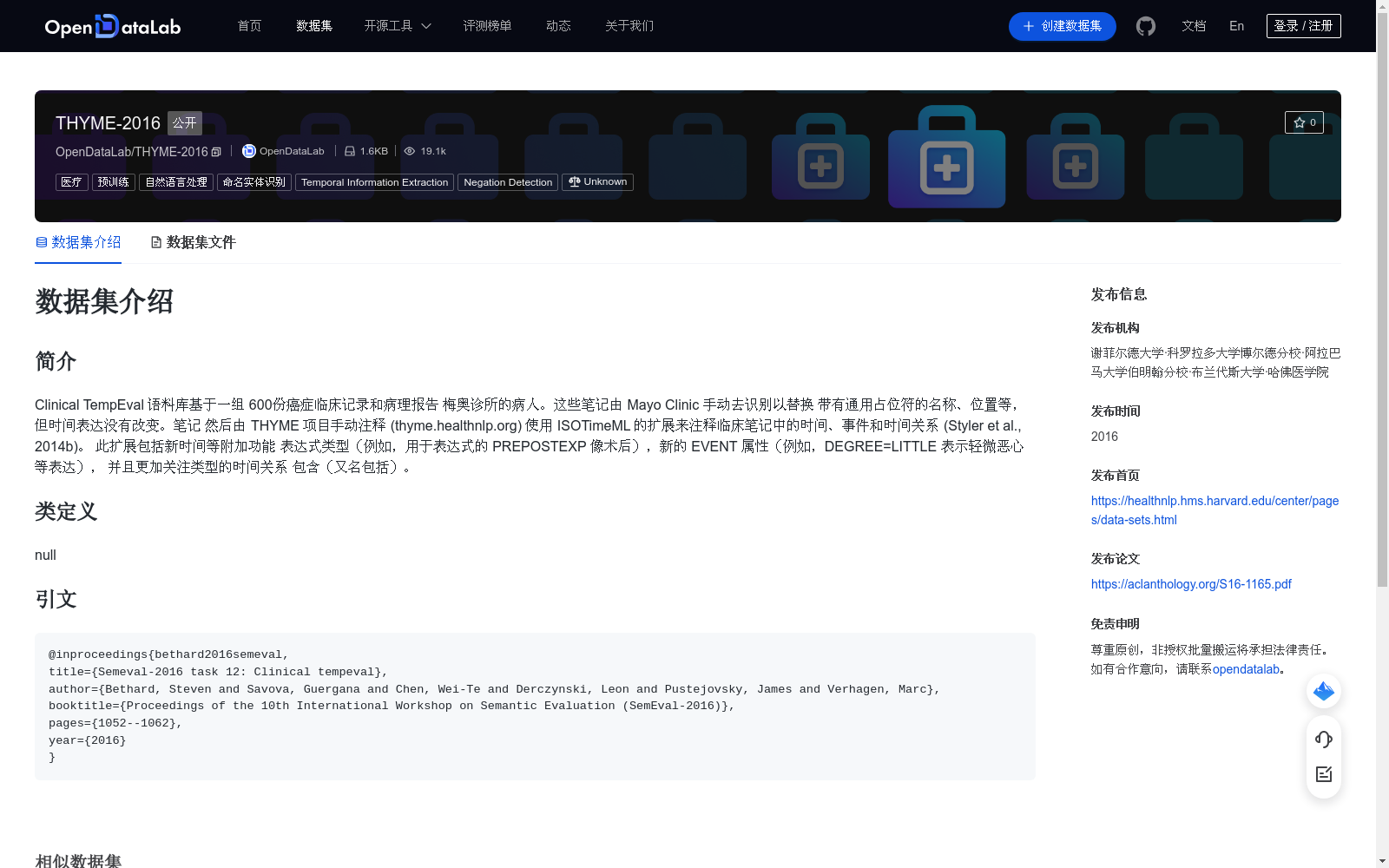Click the scrollbar up arrow
The height and width of the screenshot is (868, 1389).
tap(1382, 6)
